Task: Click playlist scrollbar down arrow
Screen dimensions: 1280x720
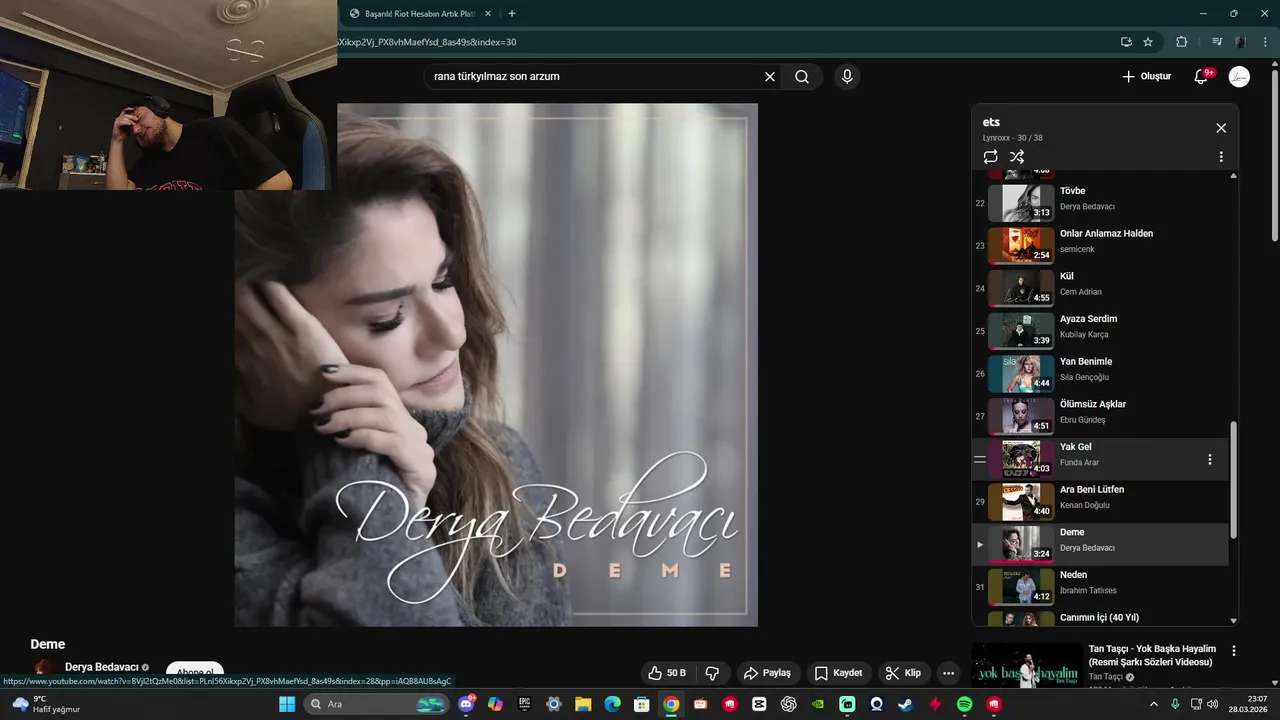Action: click(1233, 621)
